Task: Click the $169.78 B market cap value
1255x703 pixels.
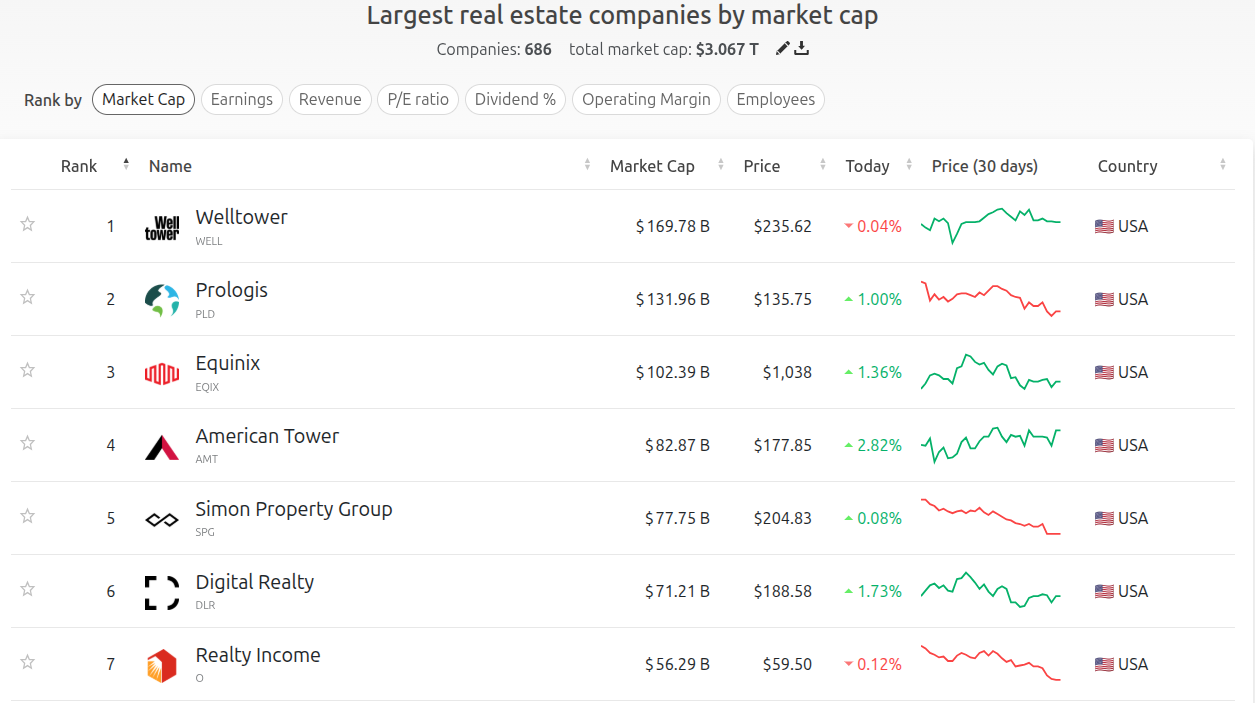Action: tap(673, 226)
